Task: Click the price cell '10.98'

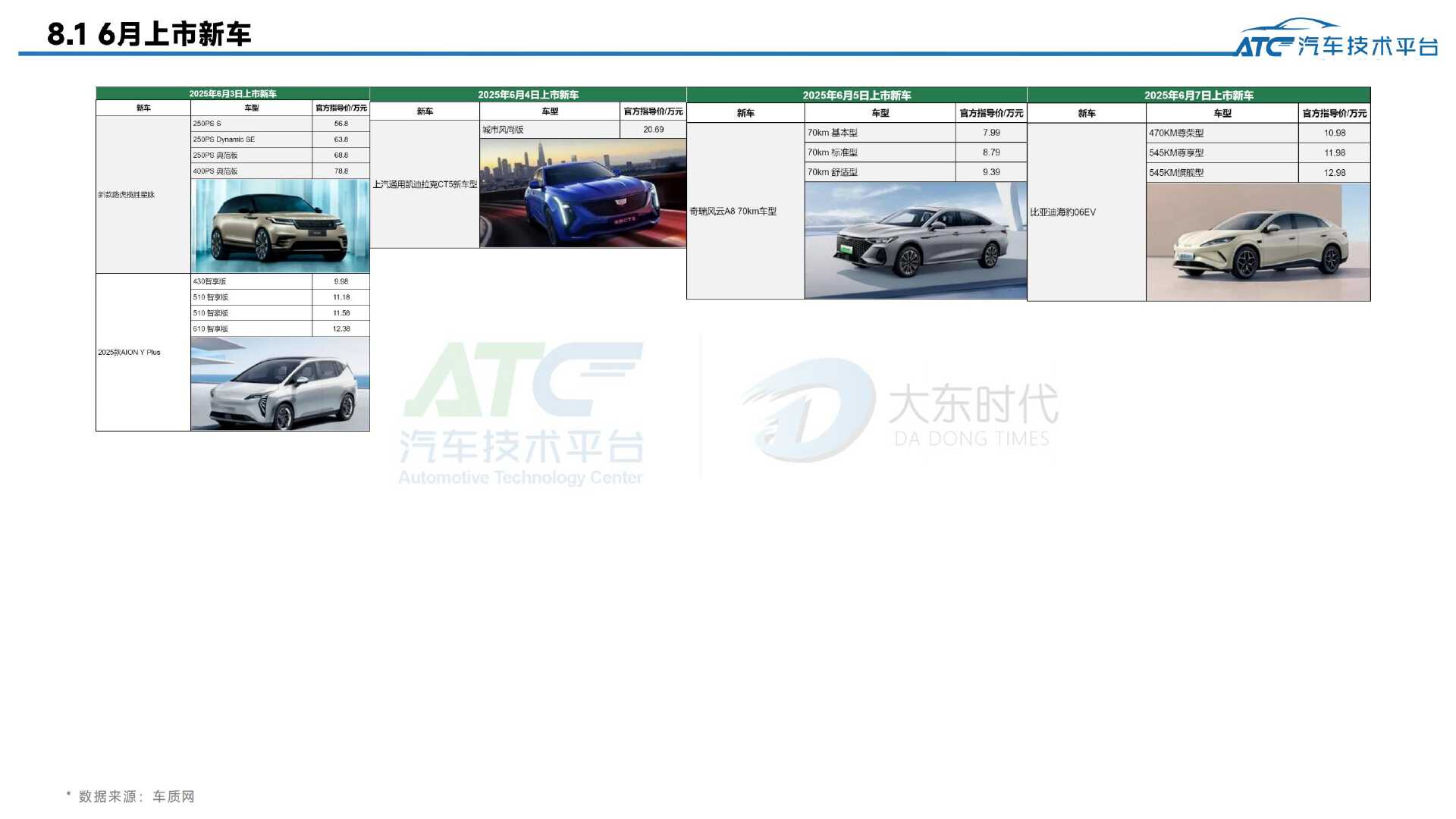Action: [x=1335, y=133]
